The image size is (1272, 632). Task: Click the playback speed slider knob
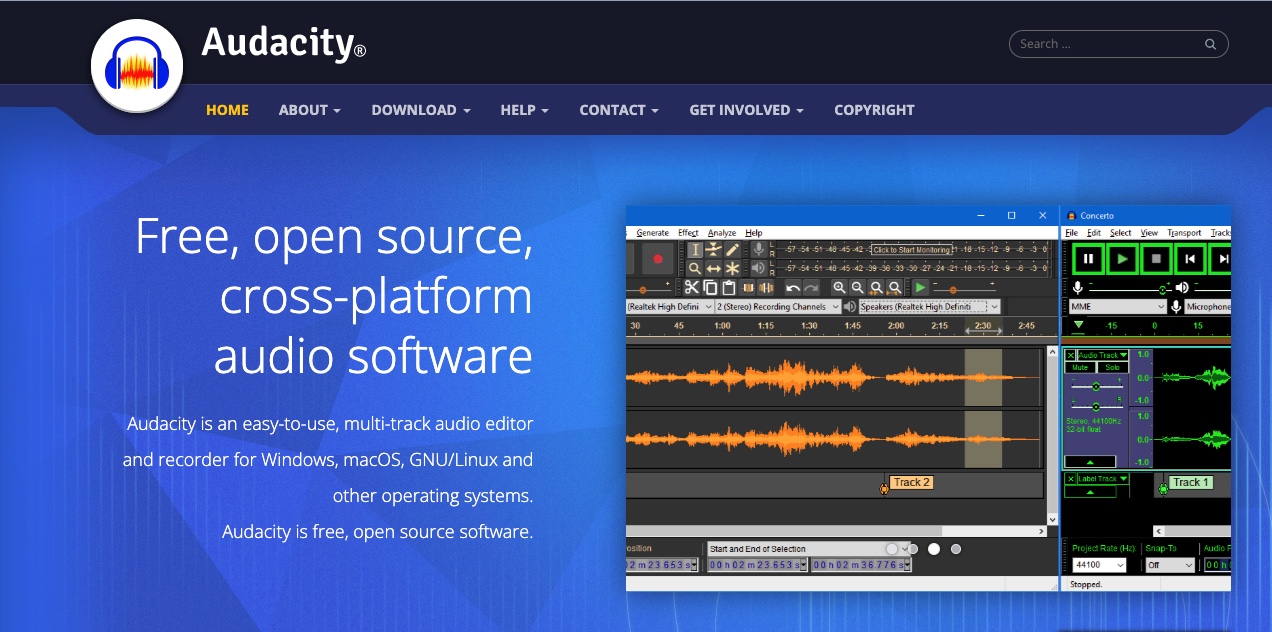pyautogui.click(x=953, y=289)
